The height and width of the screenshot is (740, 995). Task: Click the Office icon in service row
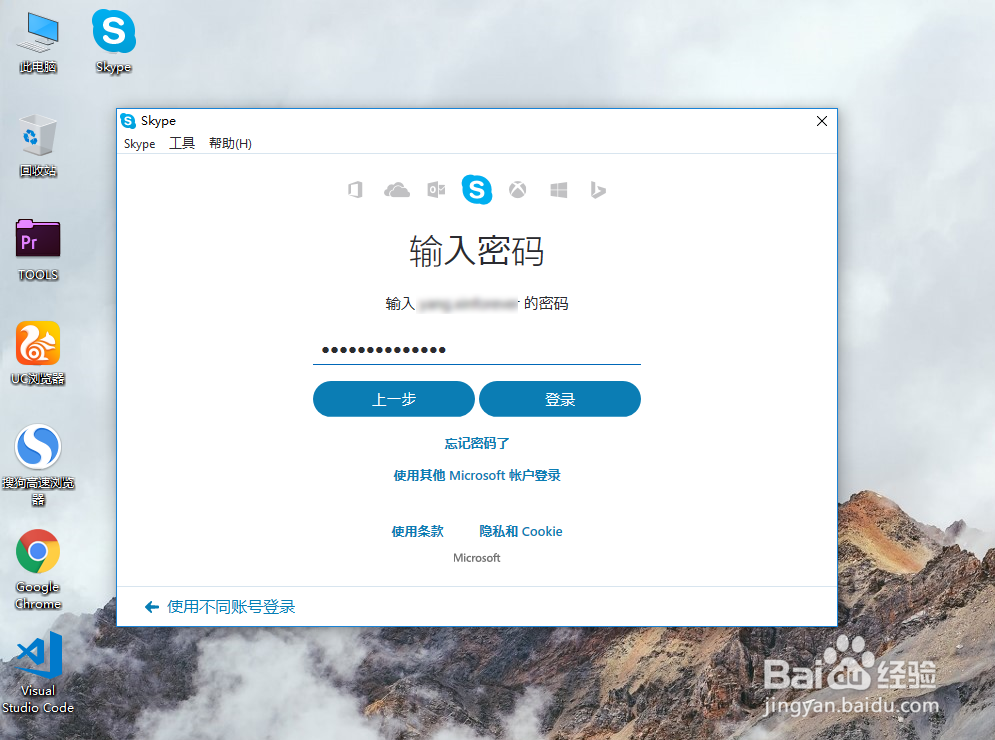tap(355, 190)
